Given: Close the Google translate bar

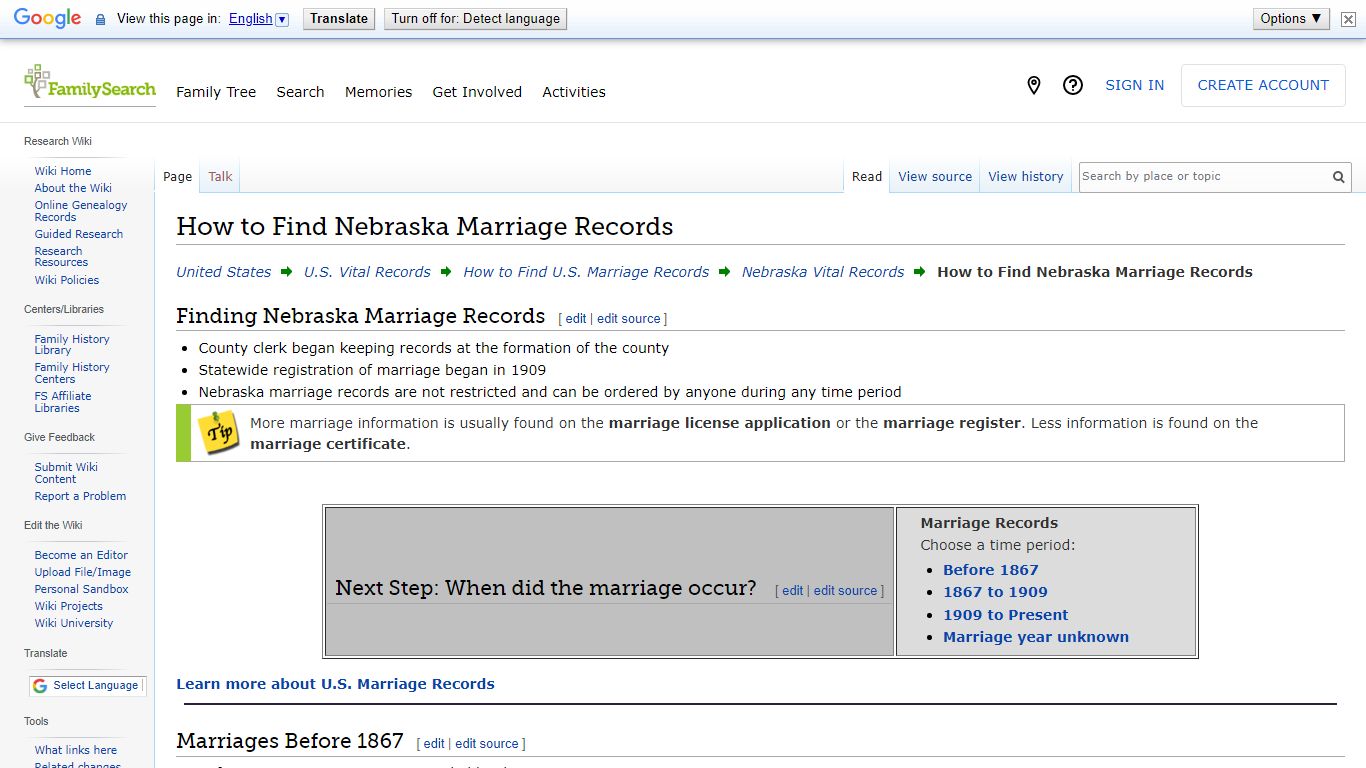Looking at the screenshot, I should 1348,19.
